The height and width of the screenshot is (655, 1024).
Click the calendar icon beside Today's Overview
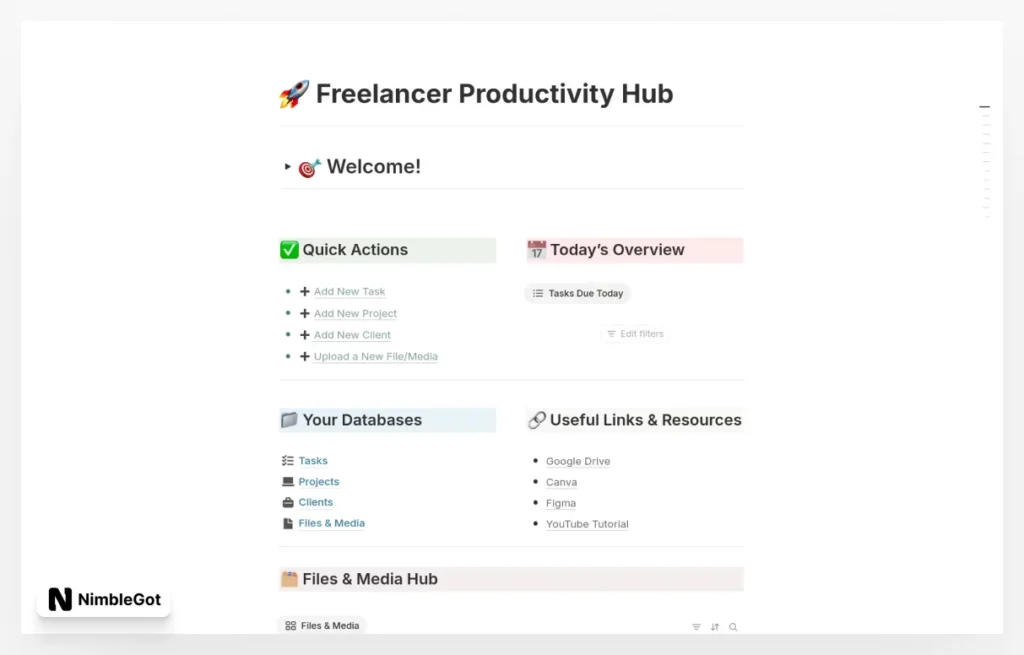pos(535,249)
